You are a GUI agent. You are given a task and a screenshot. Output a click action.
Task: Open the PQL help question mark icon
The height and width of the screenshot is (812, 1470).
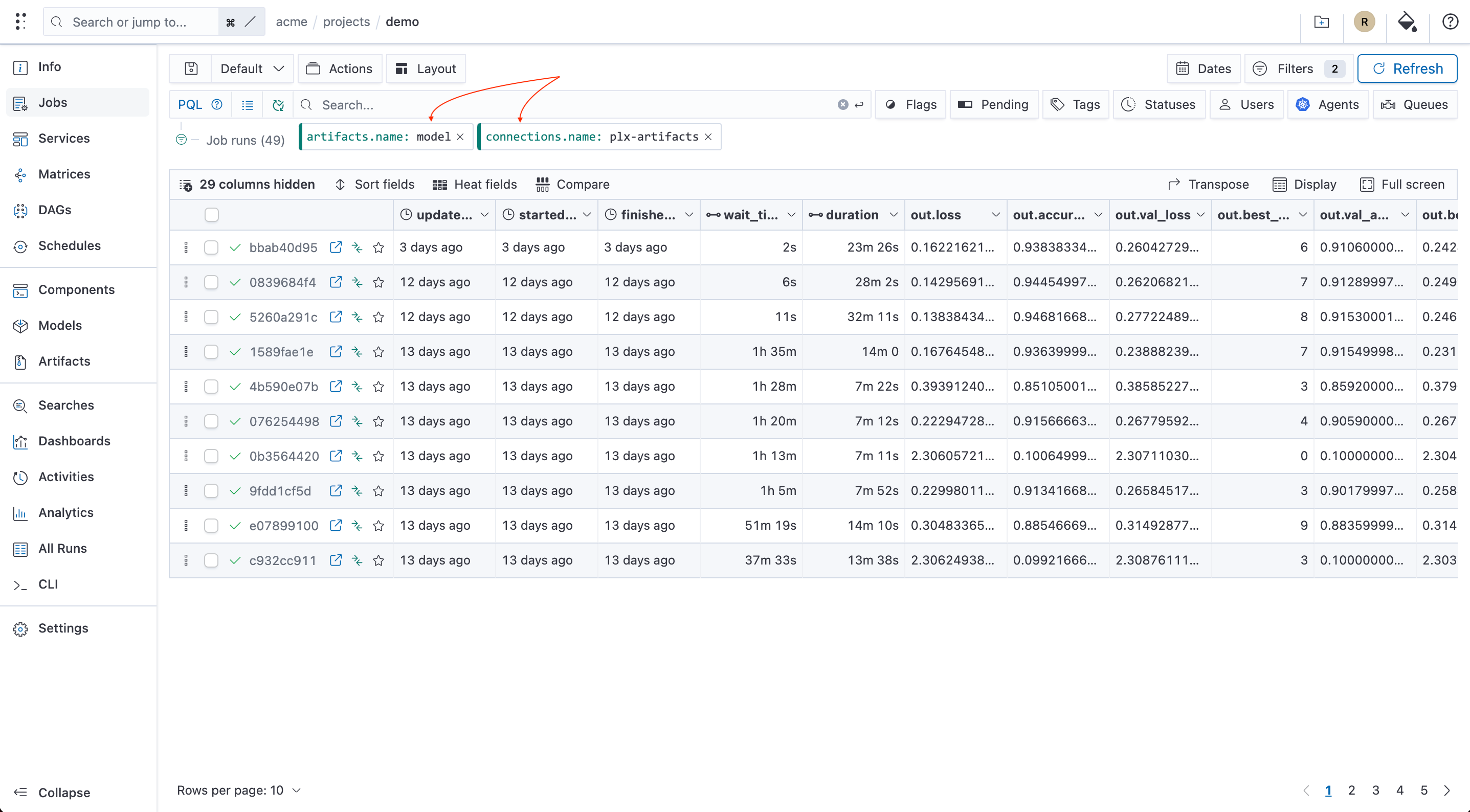pyautogui.click(x=217, y=104)
